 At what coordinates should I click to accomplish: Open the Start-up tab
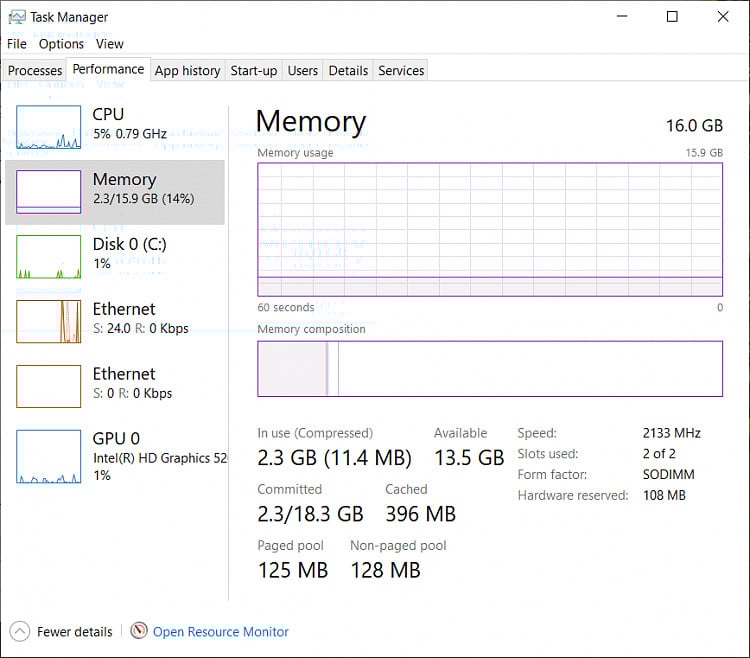[254, 70]
